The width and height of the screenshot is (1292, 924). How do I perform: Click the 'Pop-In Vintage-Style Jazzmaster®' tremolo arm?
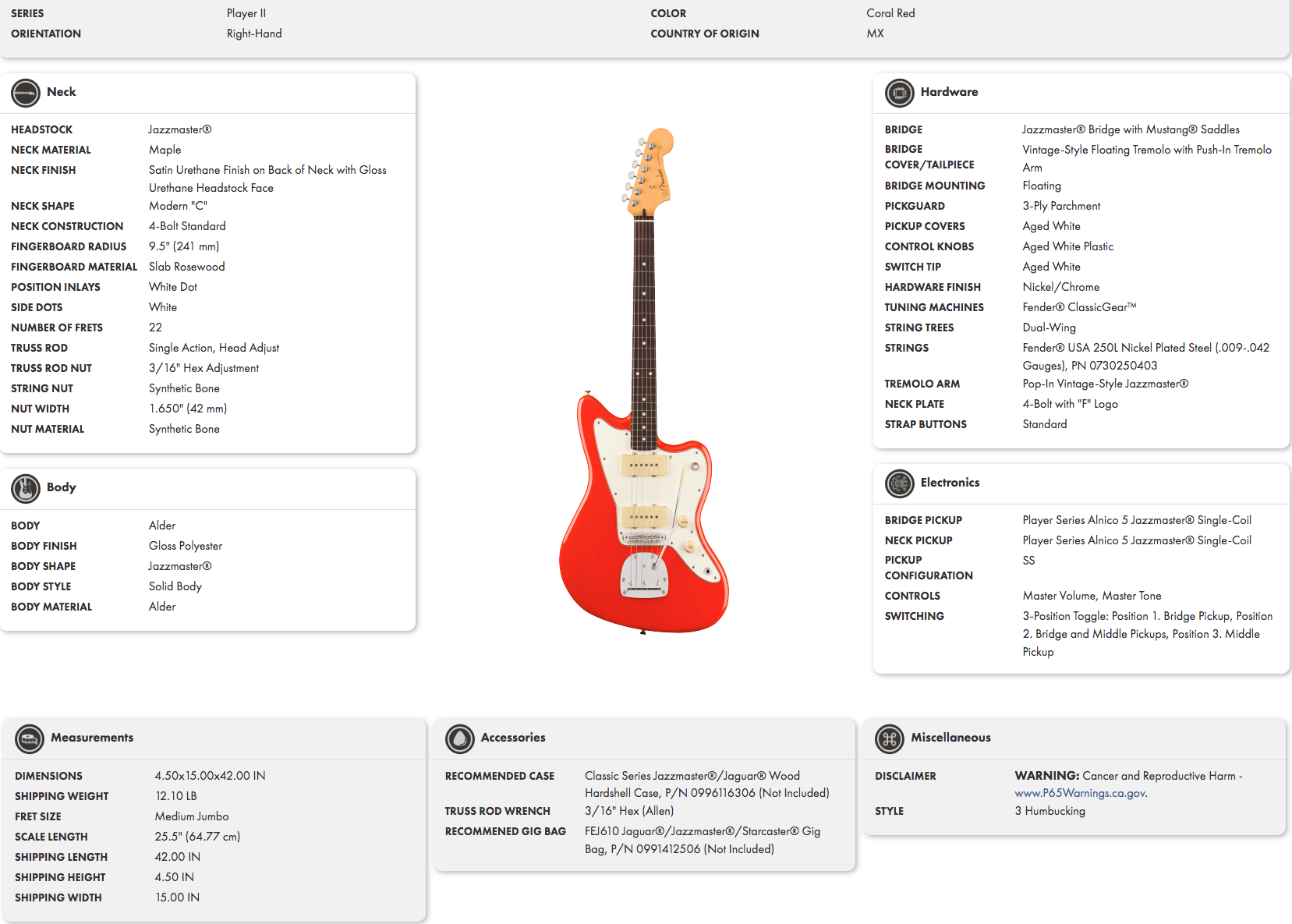[1105, 384]
